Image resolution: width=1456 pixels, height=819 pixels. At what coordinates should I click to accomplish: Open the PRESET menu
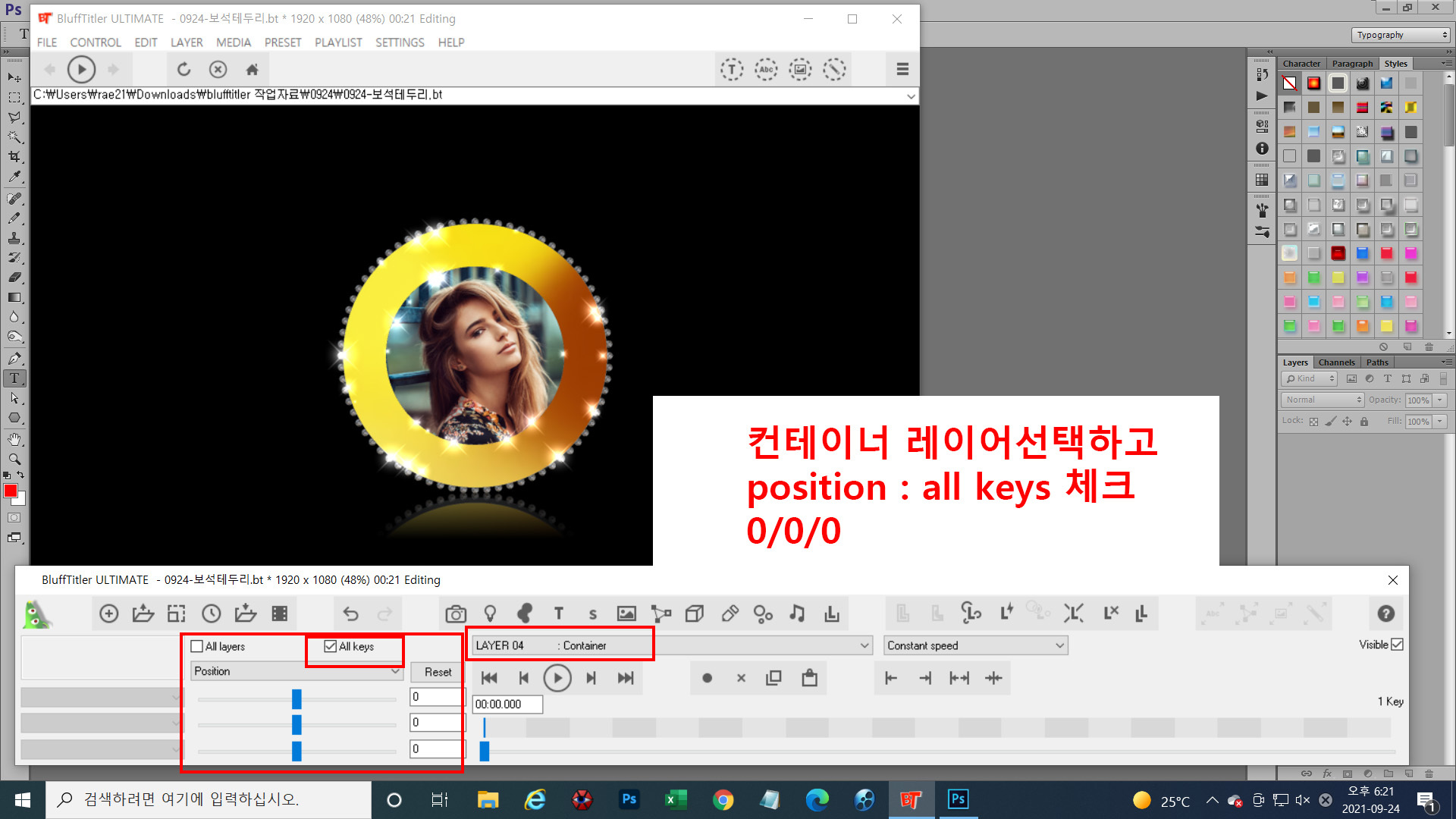click(x=282, y=42)
